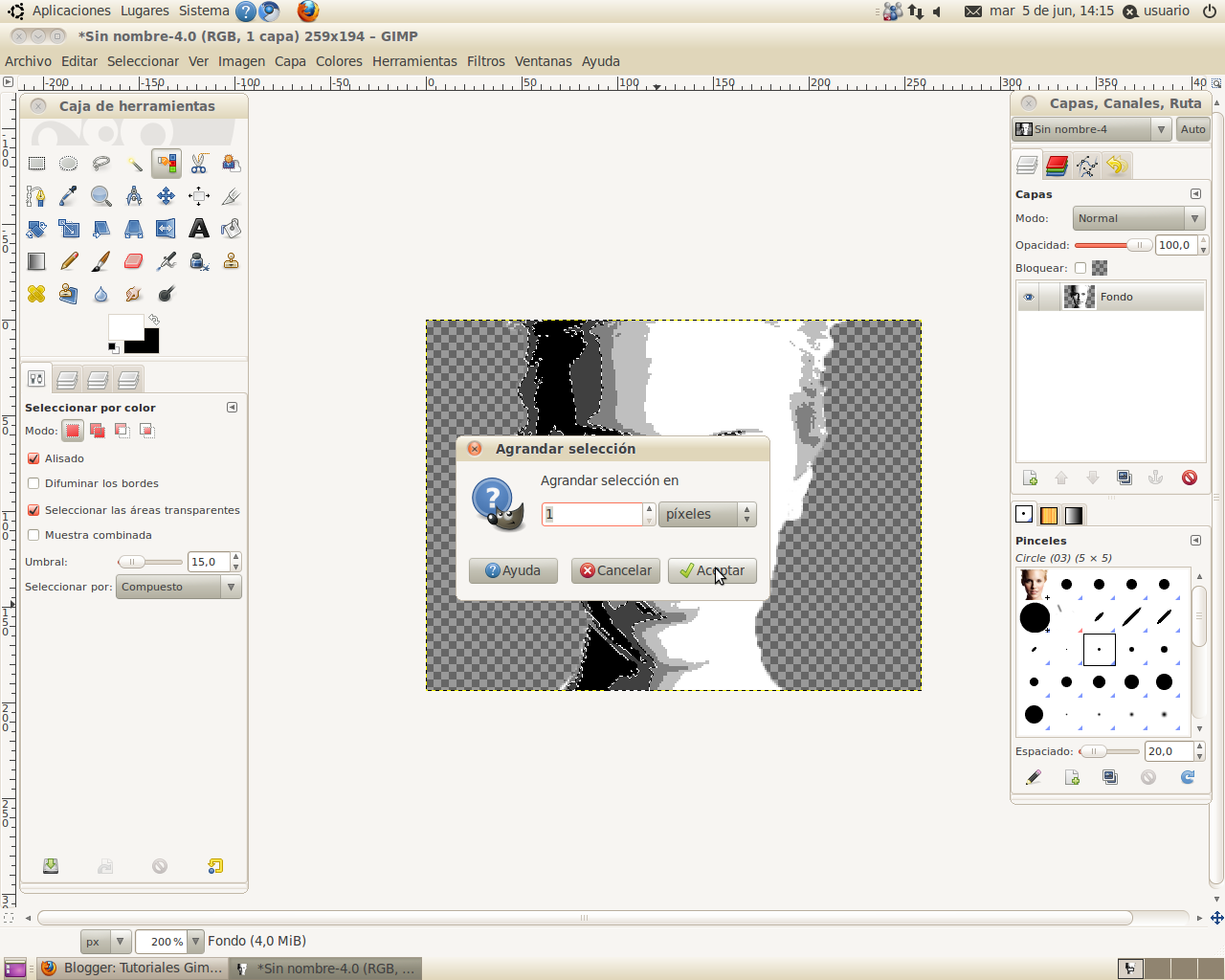Choose the Text tool

click(198, 228)
